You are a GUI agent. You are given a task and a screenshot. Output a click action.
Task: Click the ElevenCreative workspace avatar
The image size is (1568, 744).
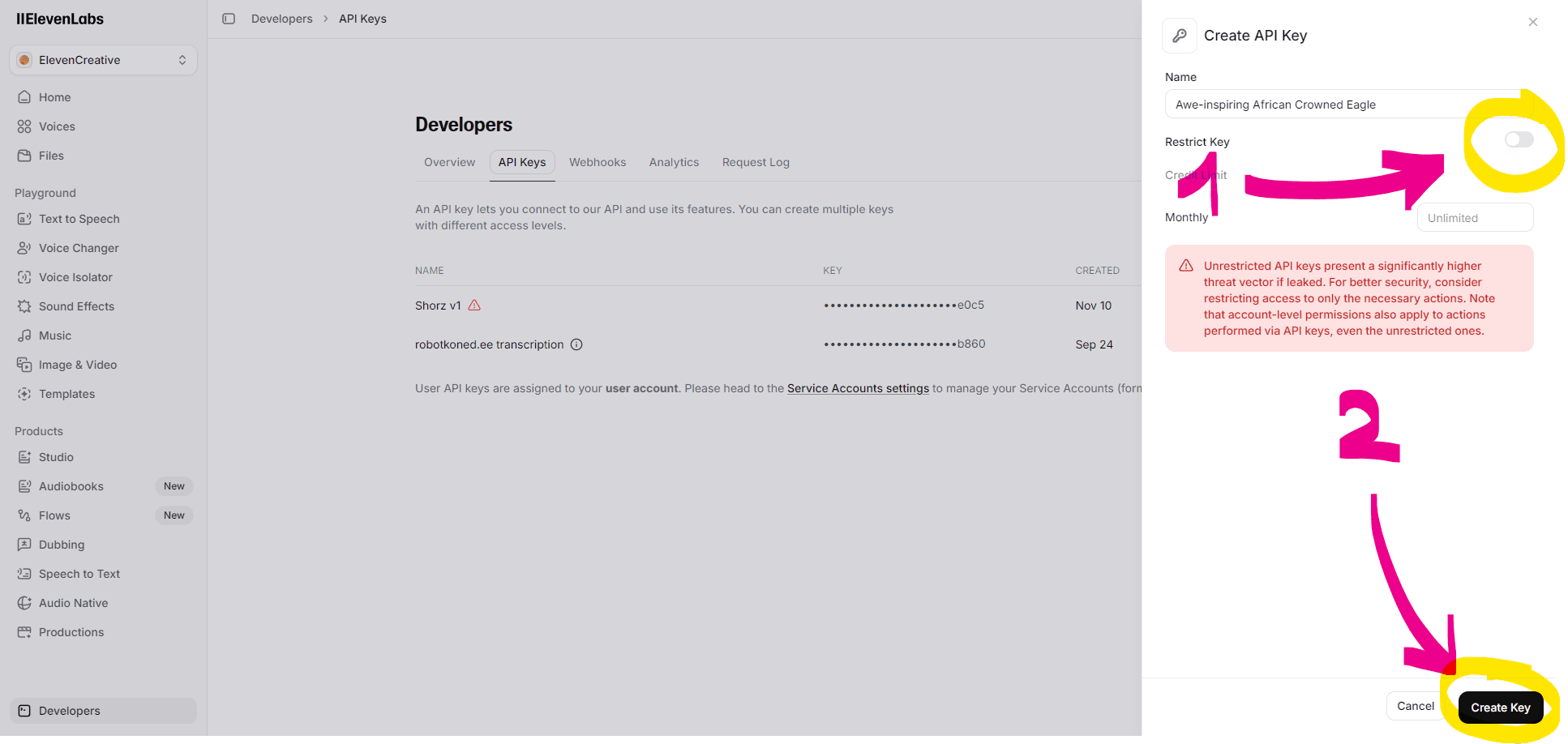(x=24, y=60)
